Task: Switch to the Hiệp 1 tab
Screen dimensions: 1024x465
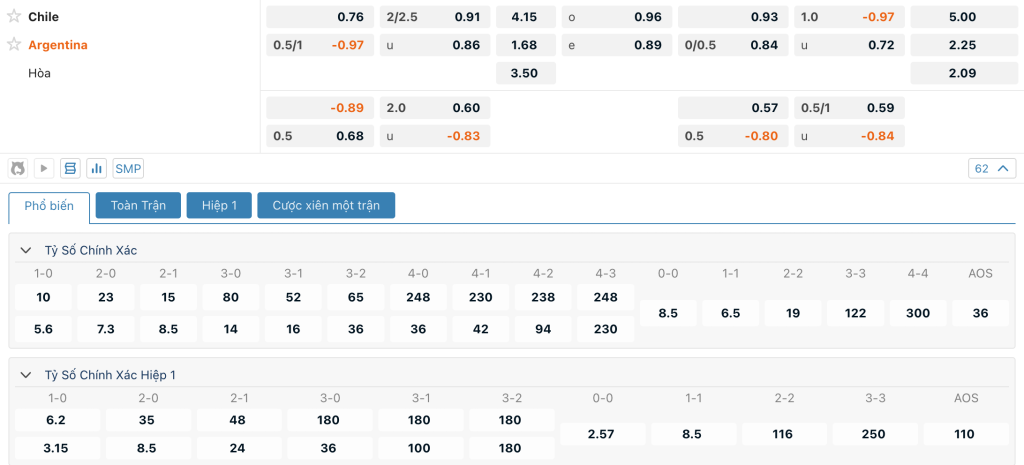Action: pyautogui.click(x=219, y=205)
